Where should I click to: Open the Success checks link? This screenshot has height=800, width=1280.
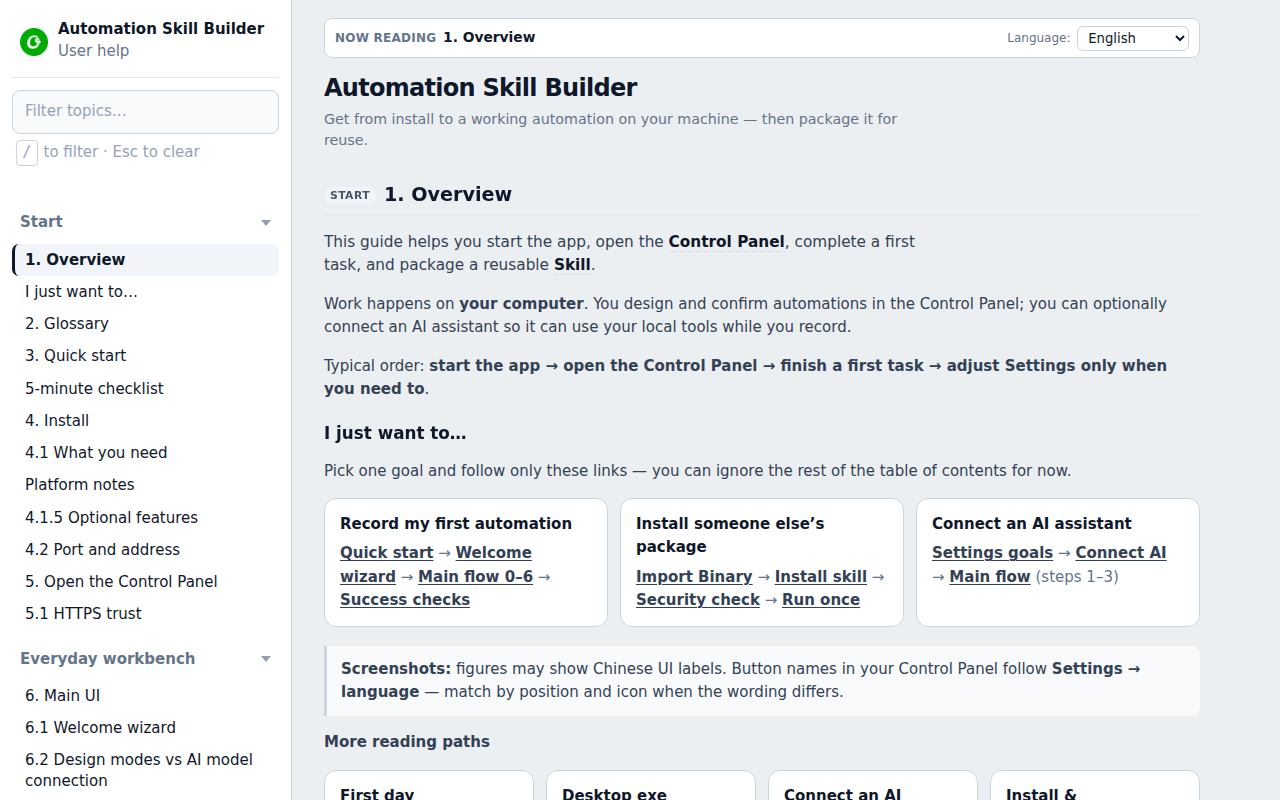pyautogui.click(x=405, y=600)
